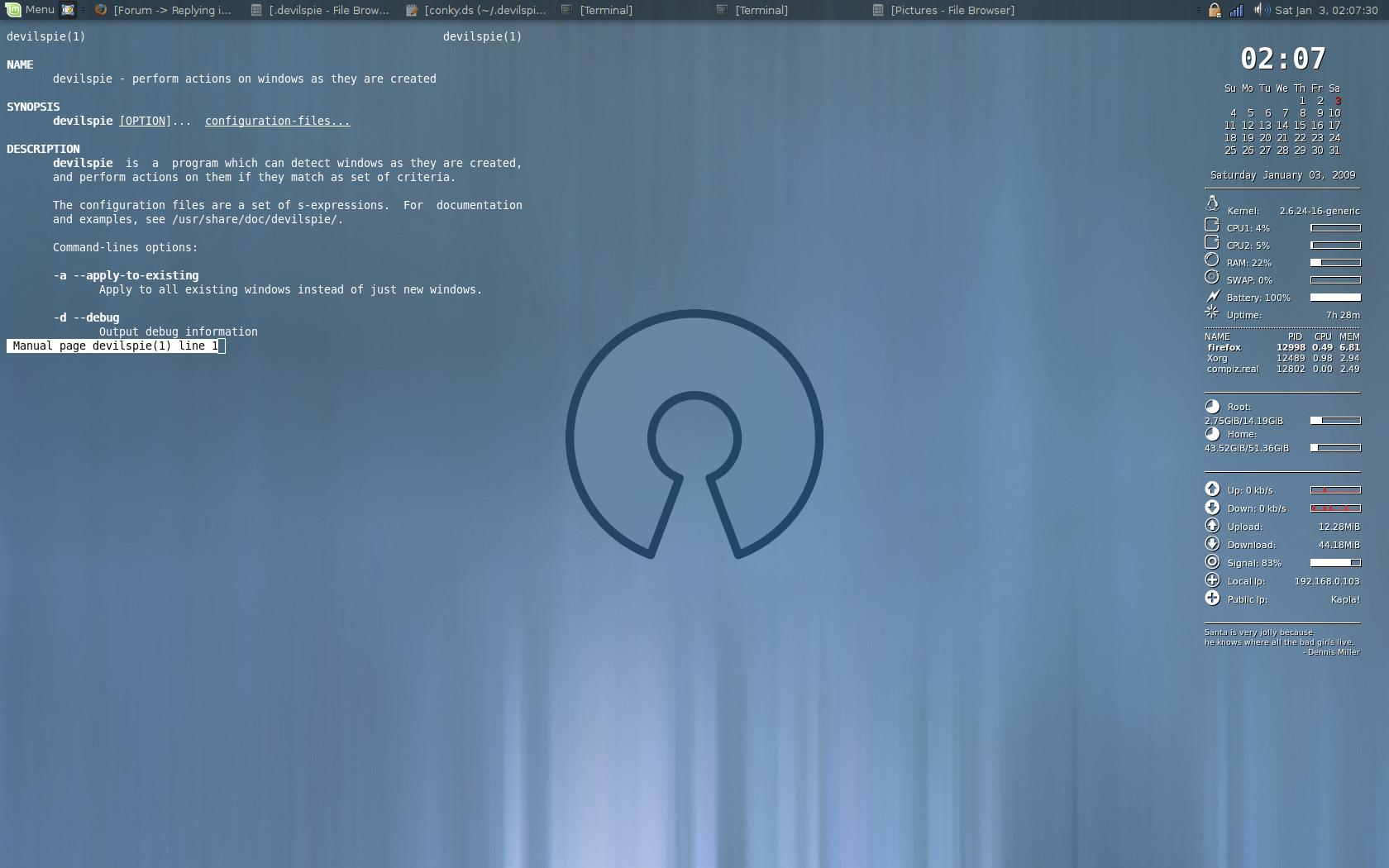Click the Down speed arrow icon

point(1212,507)
